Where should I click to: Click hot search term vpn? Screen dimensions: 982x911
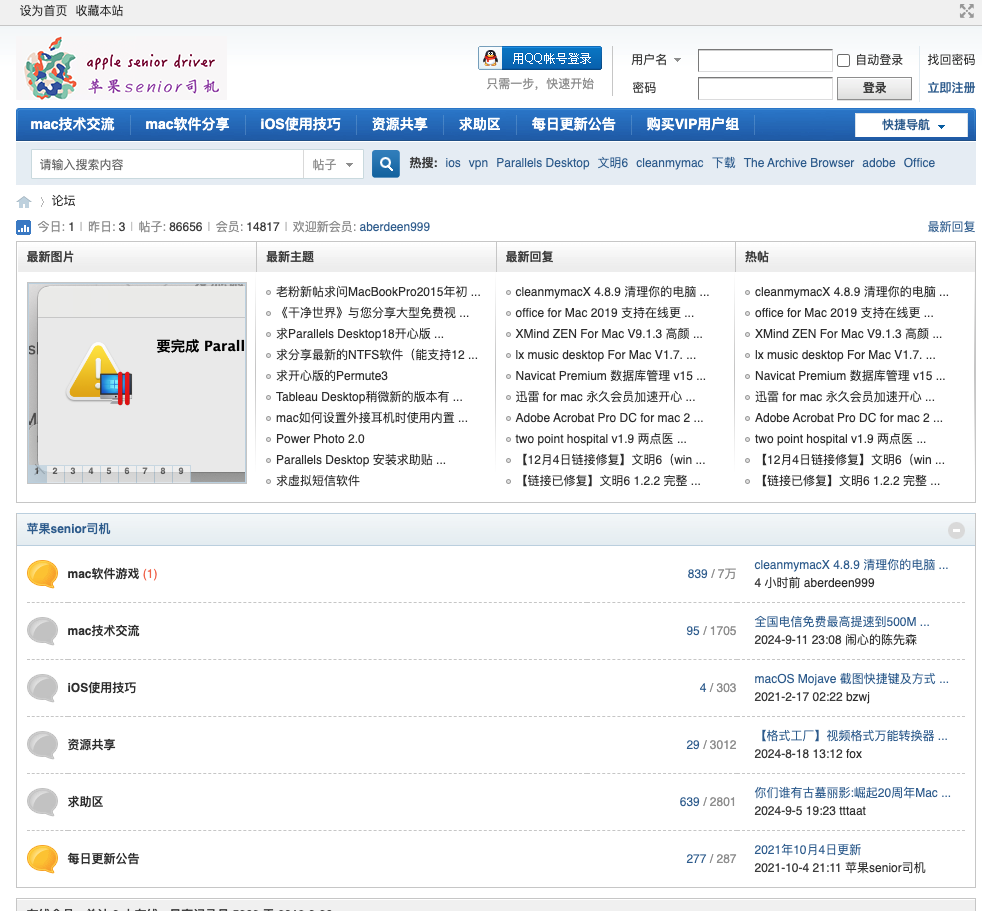478,163
